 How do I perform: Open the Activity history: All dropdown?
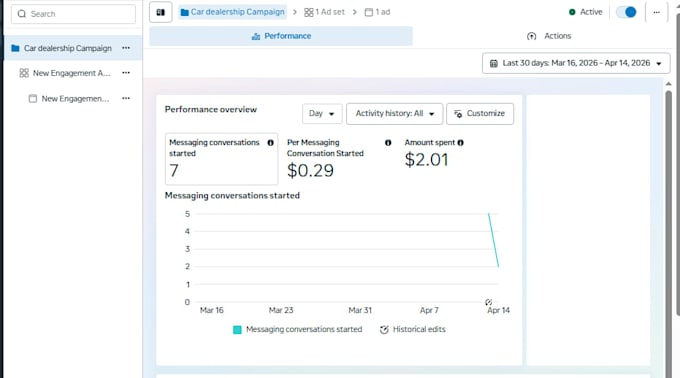394,114
